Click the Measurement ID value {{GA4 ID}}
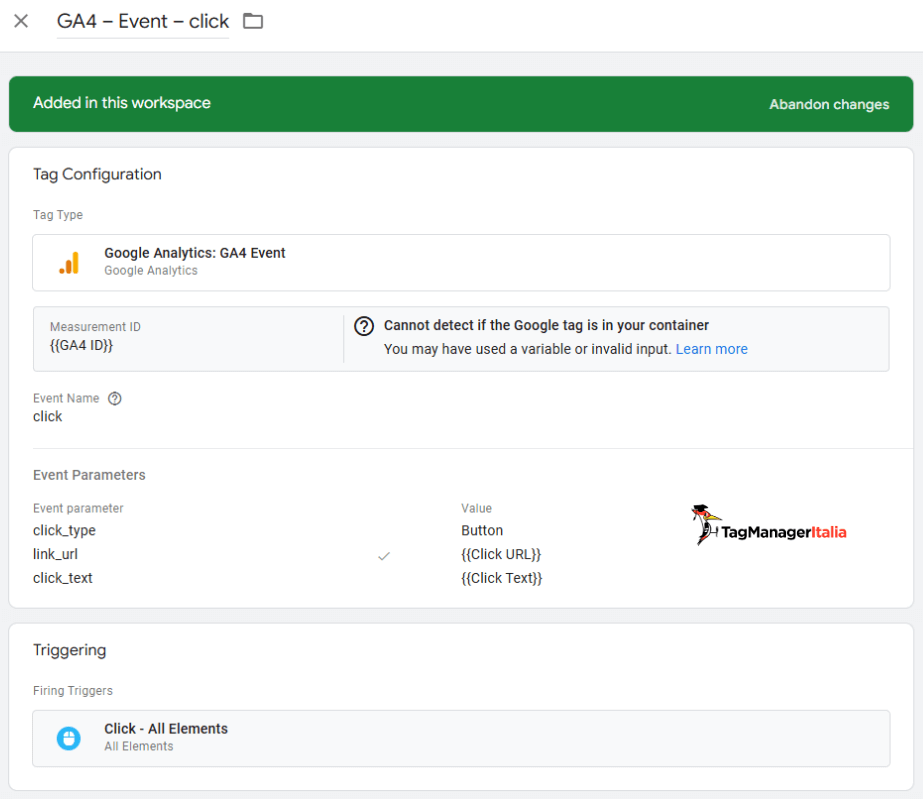 click(81, 345)
